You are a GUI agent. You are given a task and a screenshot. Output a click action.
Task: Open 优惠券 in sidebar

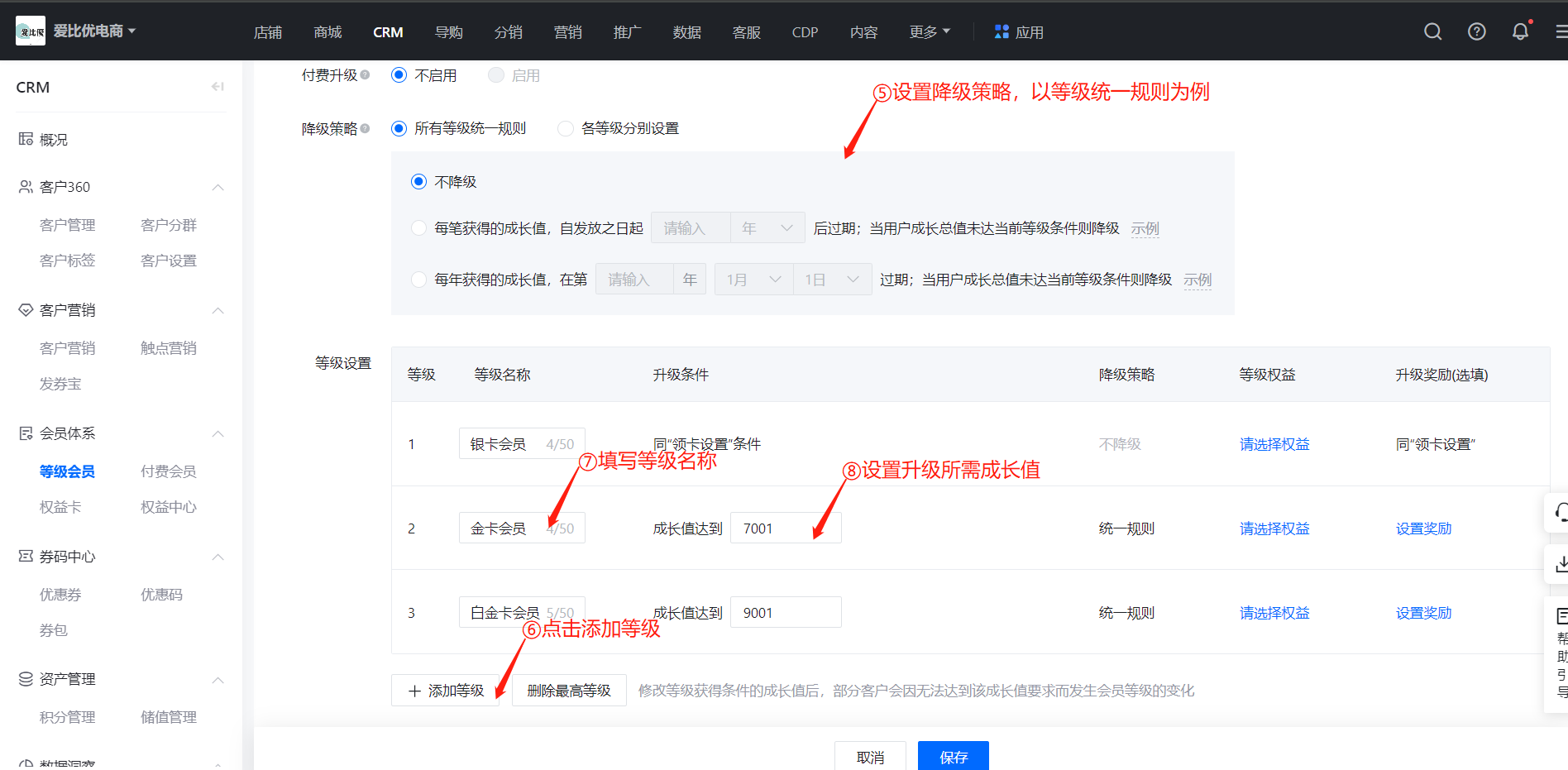click(60, 595)
